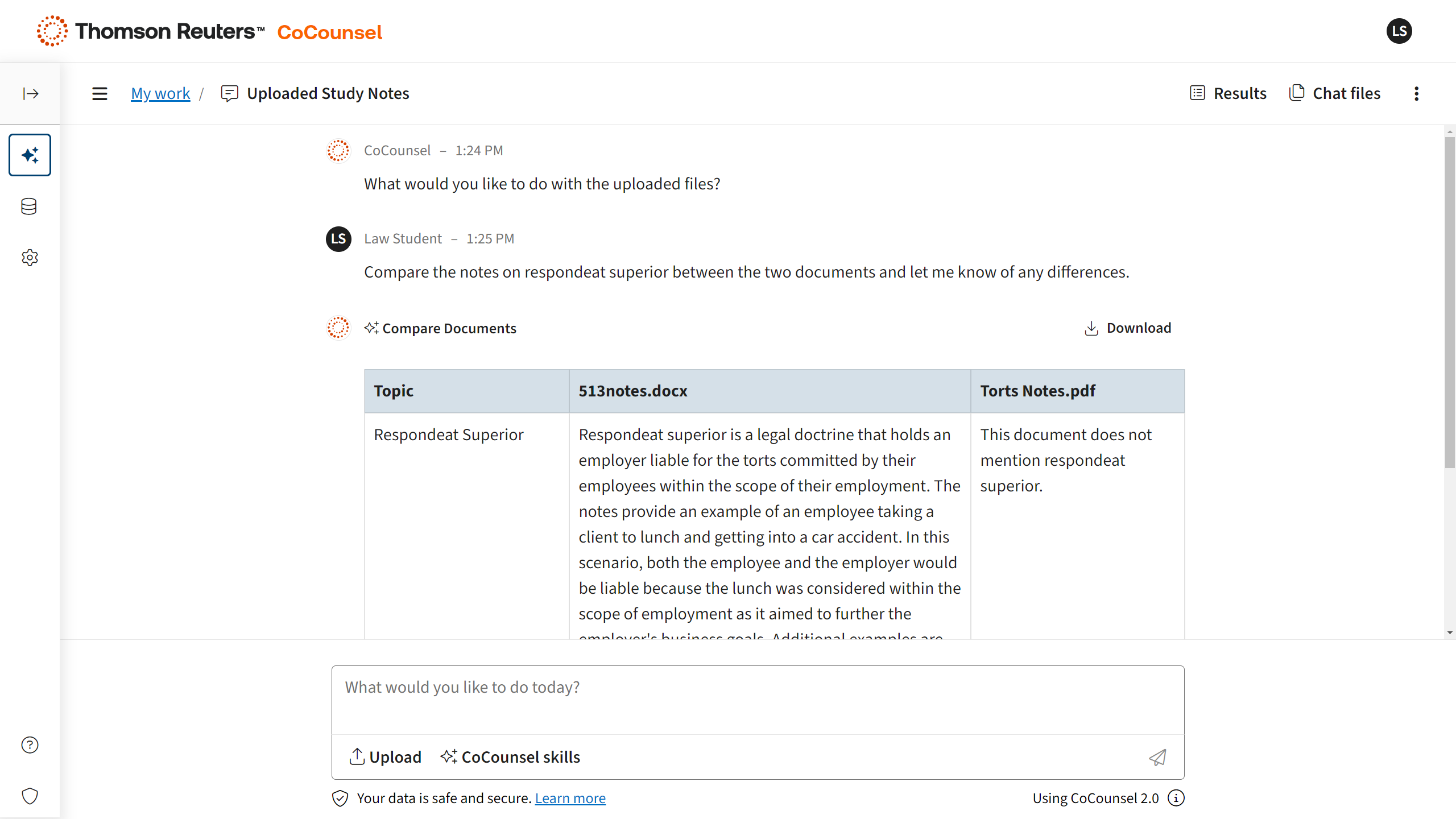Click the Law Student LS avatar
The width and height of the screenshot is (1456, 819).
pos(338,239)
